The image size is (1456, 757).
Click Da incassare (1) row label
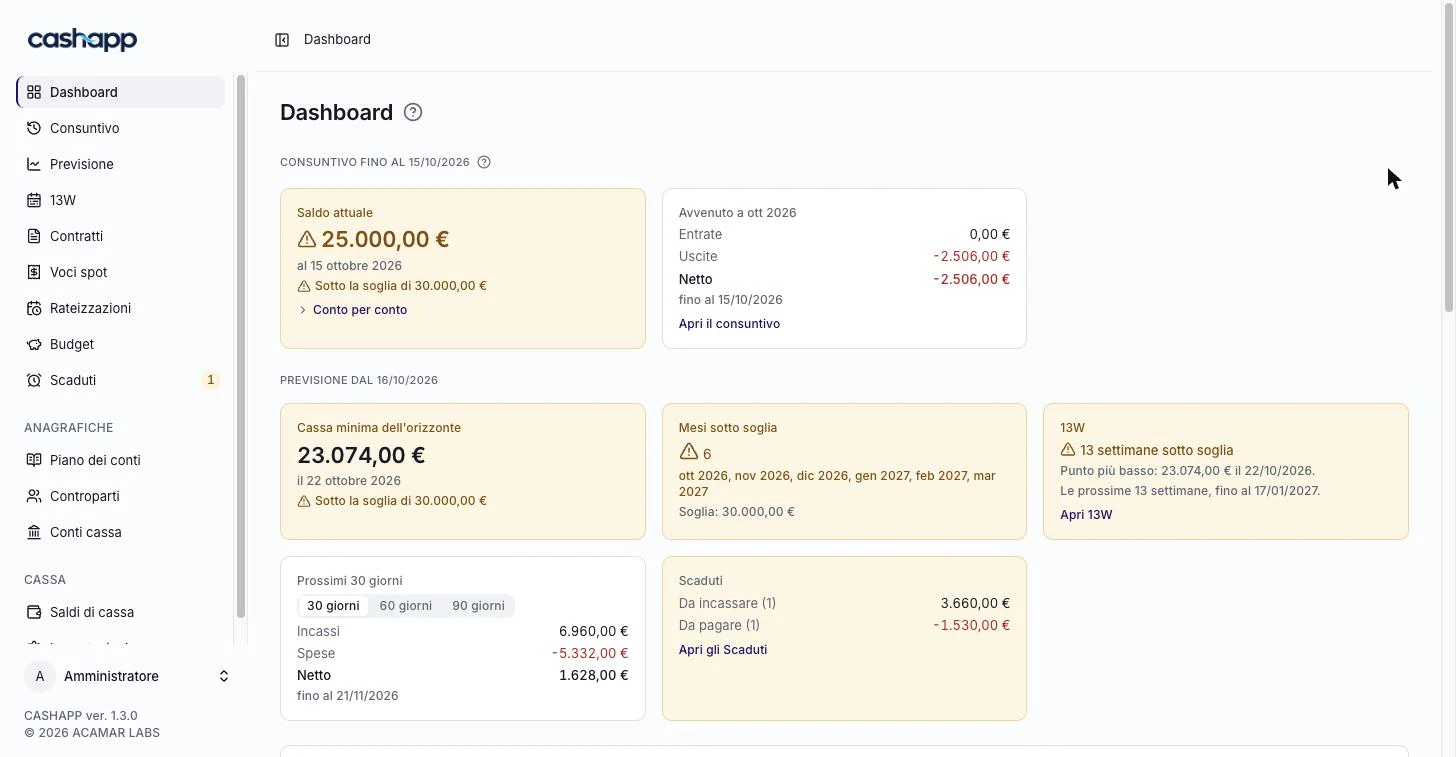coord(727,603)
